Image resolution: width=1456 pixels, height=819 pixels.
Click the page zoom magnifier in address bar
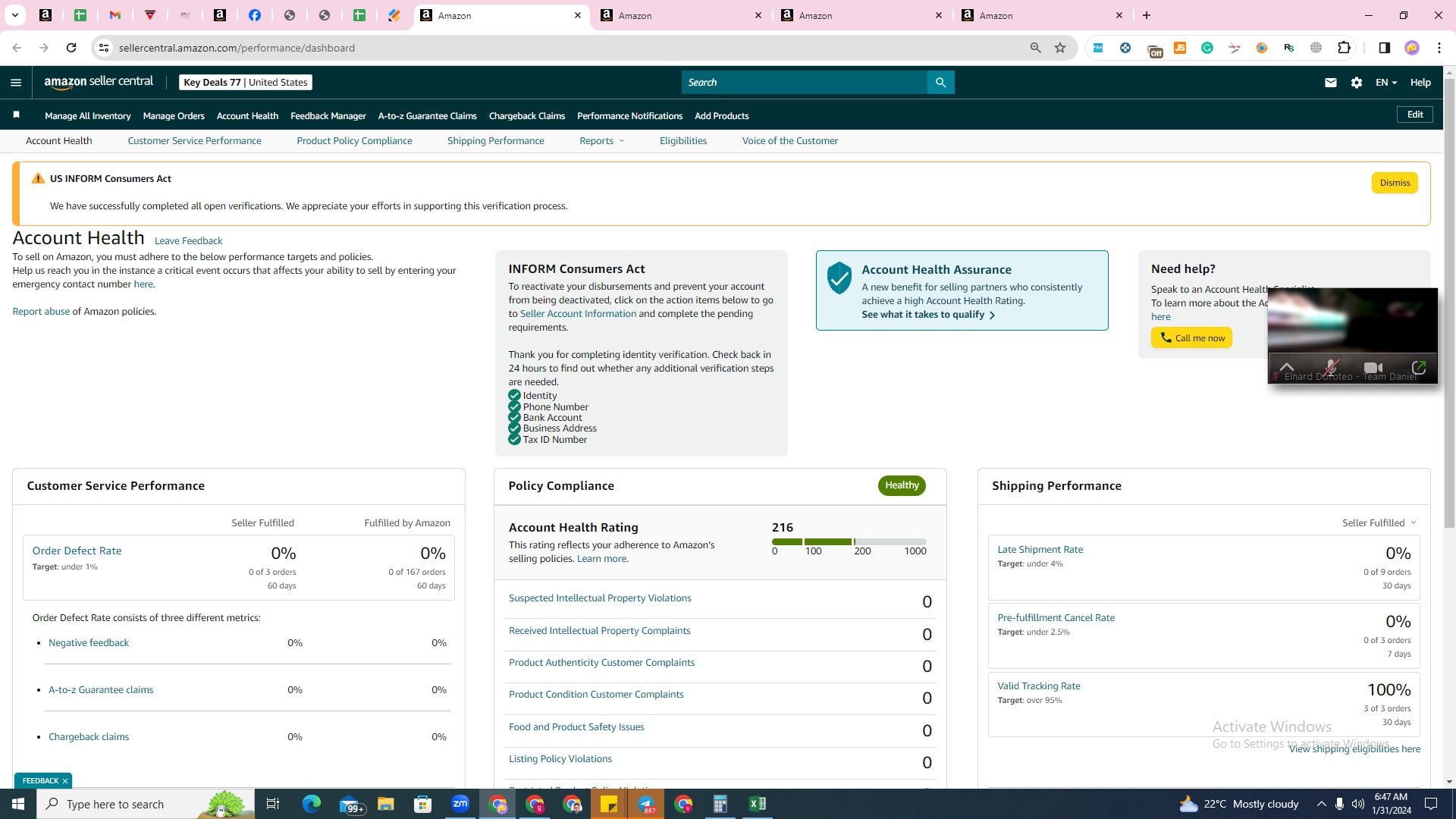1036,48
